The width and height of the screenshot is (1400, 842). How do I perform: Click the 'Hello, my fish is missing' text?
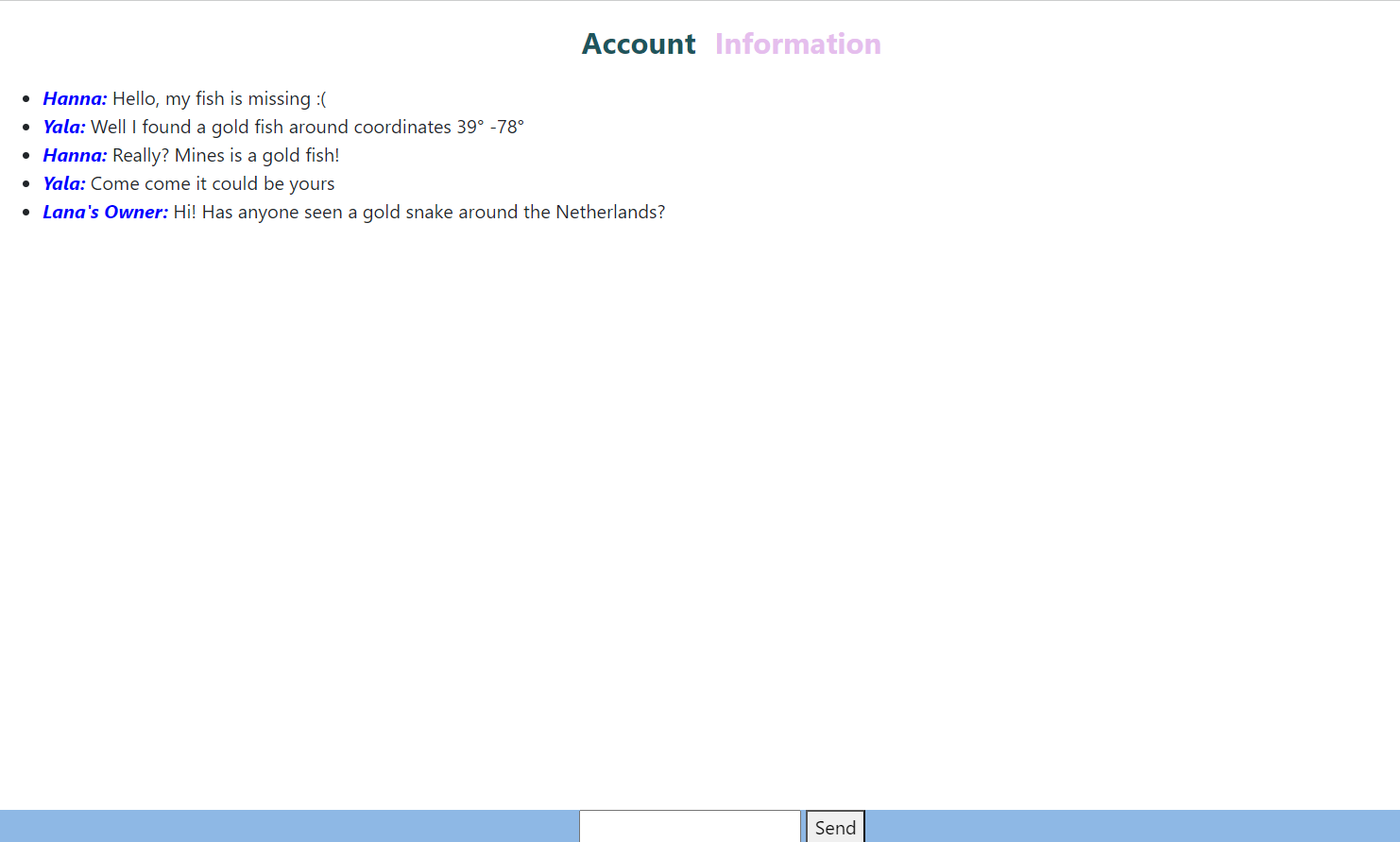click(x=211, y=99)
